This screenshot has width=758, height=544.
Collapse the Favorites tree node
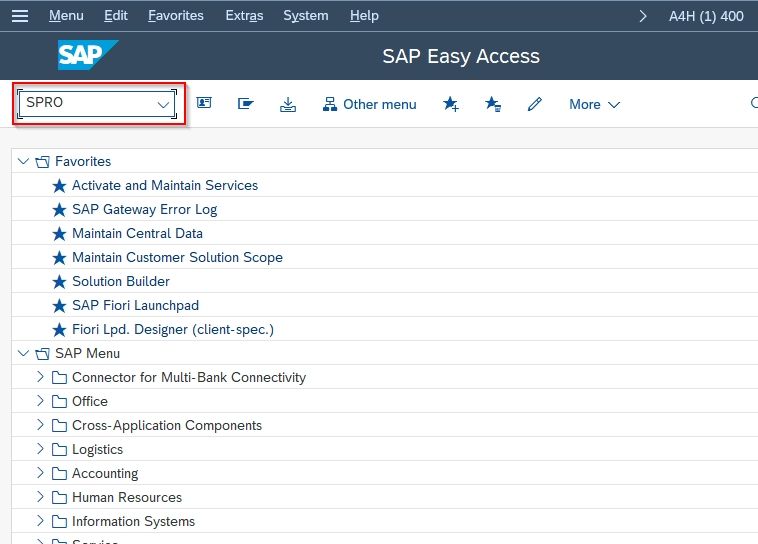[x=23, y=161]
